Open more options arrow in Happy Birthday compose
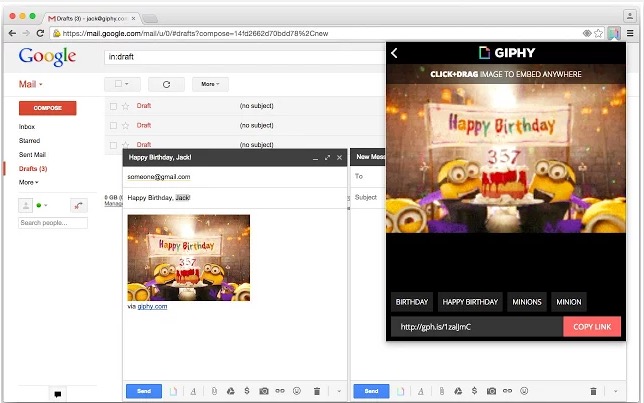 [339, 391]
